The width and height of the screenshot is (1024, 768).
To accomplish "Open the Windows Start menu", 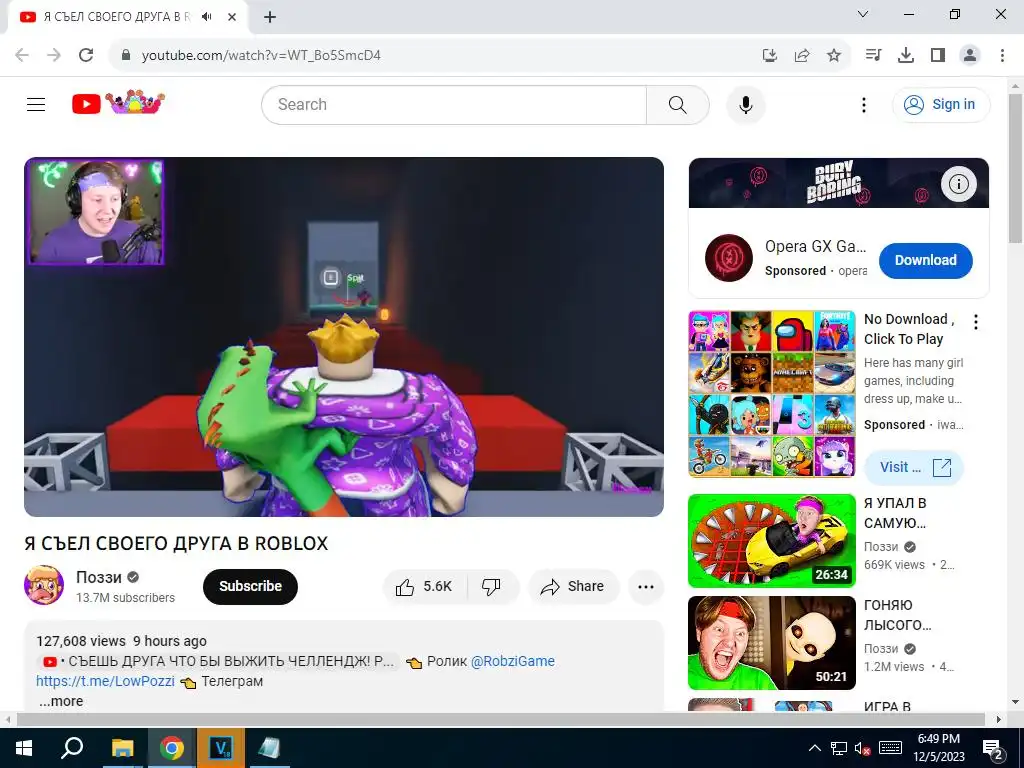I will tap(24, 748).
